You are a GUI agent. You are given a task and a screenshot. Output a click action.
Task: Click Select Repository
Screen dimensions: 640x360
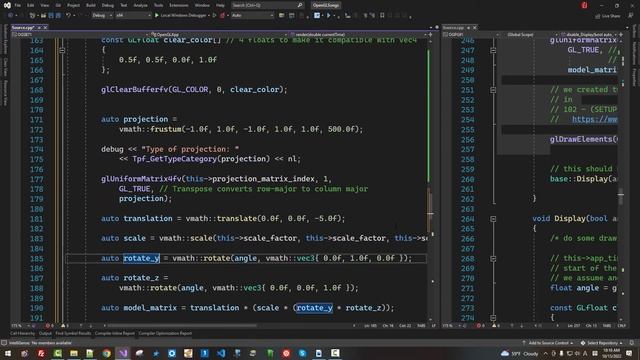click(x=602, y=343)
